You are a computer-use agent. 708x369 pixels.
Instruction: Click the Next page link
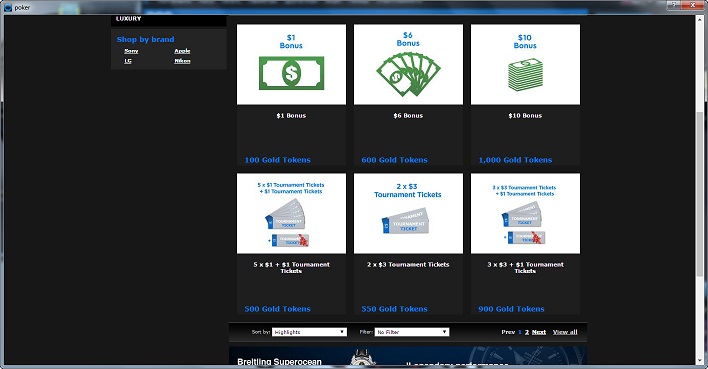539,332
